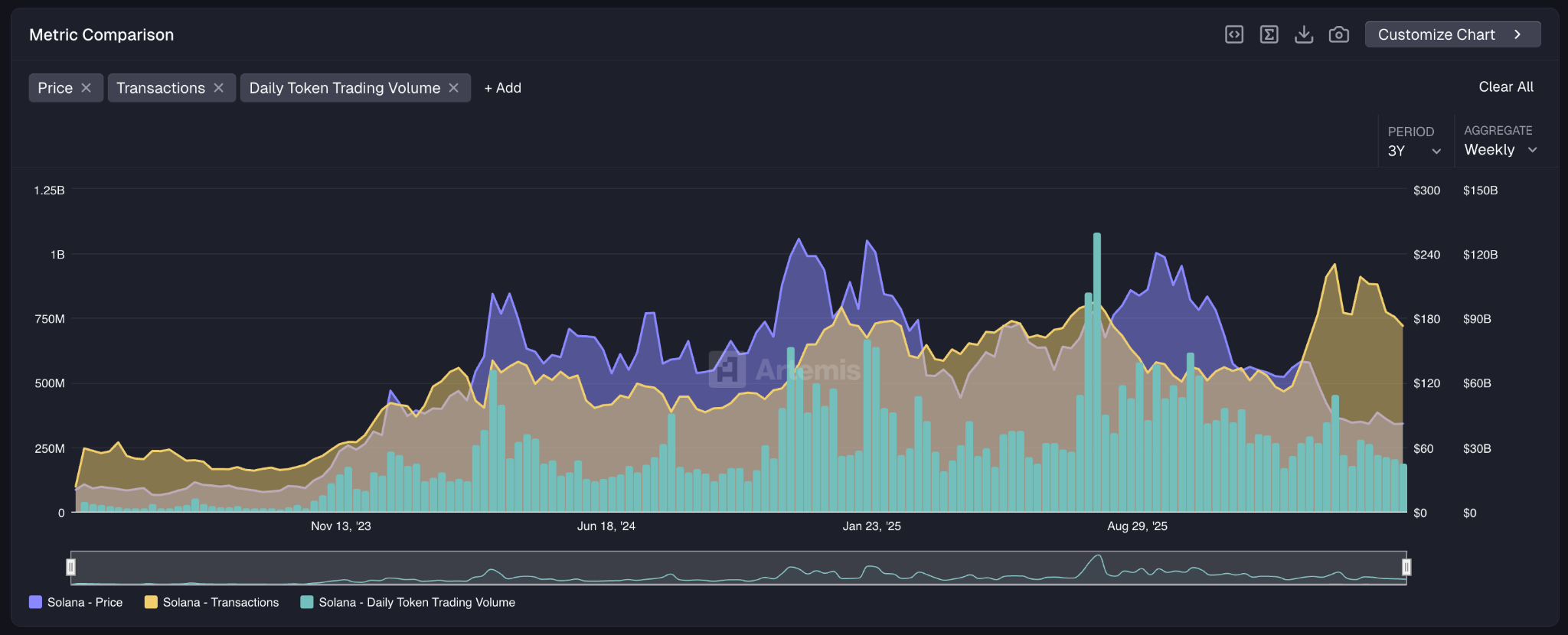
Task: Click the range navigator overview strip
Action: (x=739, y=568)
